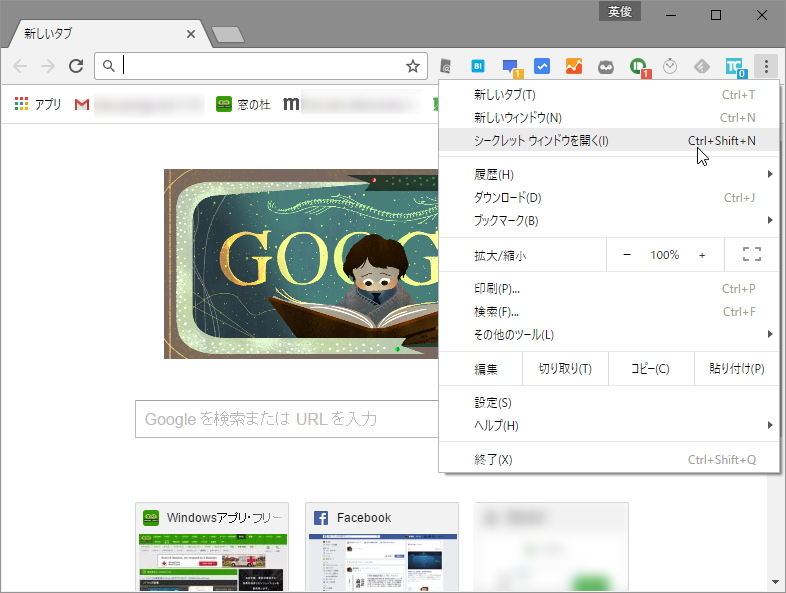This screenshot has width=786, height=593.
Task: Click the 英俊 profile button
Action: tap(620, 12)
